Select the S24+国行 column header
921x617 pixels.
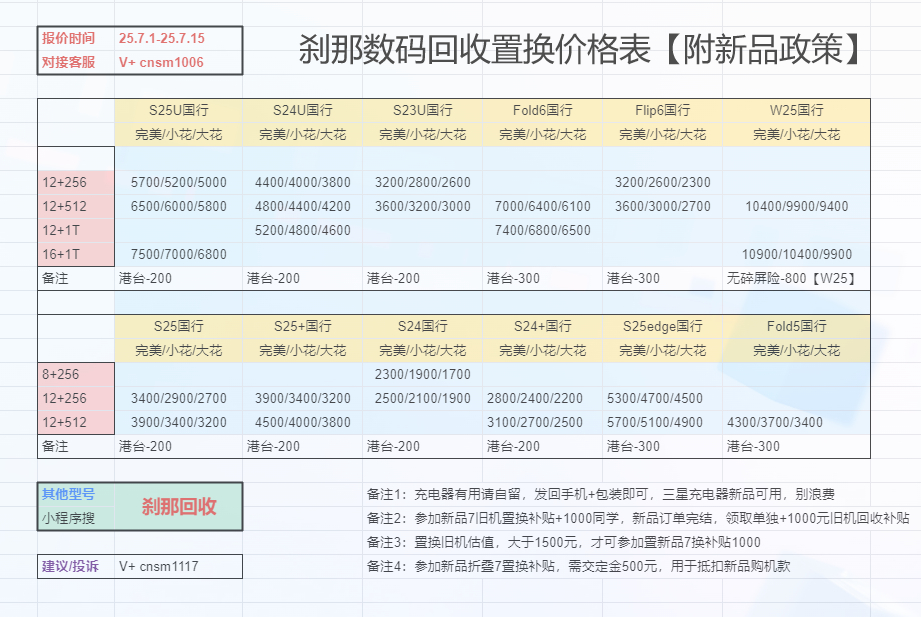(542, 326)
